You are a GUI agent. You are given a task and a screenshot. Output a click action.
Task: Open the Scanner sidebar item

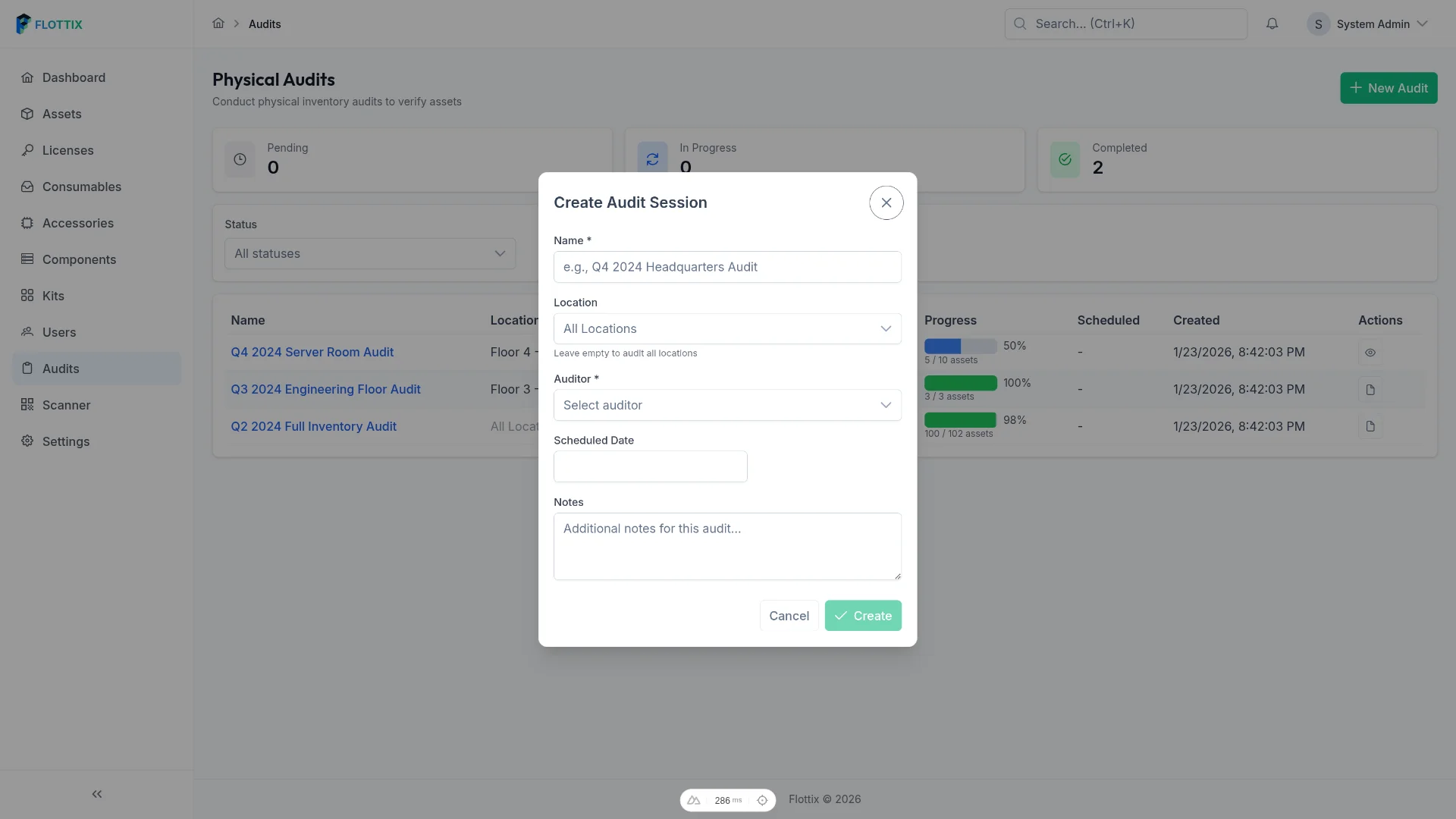(x=97, y=405)
